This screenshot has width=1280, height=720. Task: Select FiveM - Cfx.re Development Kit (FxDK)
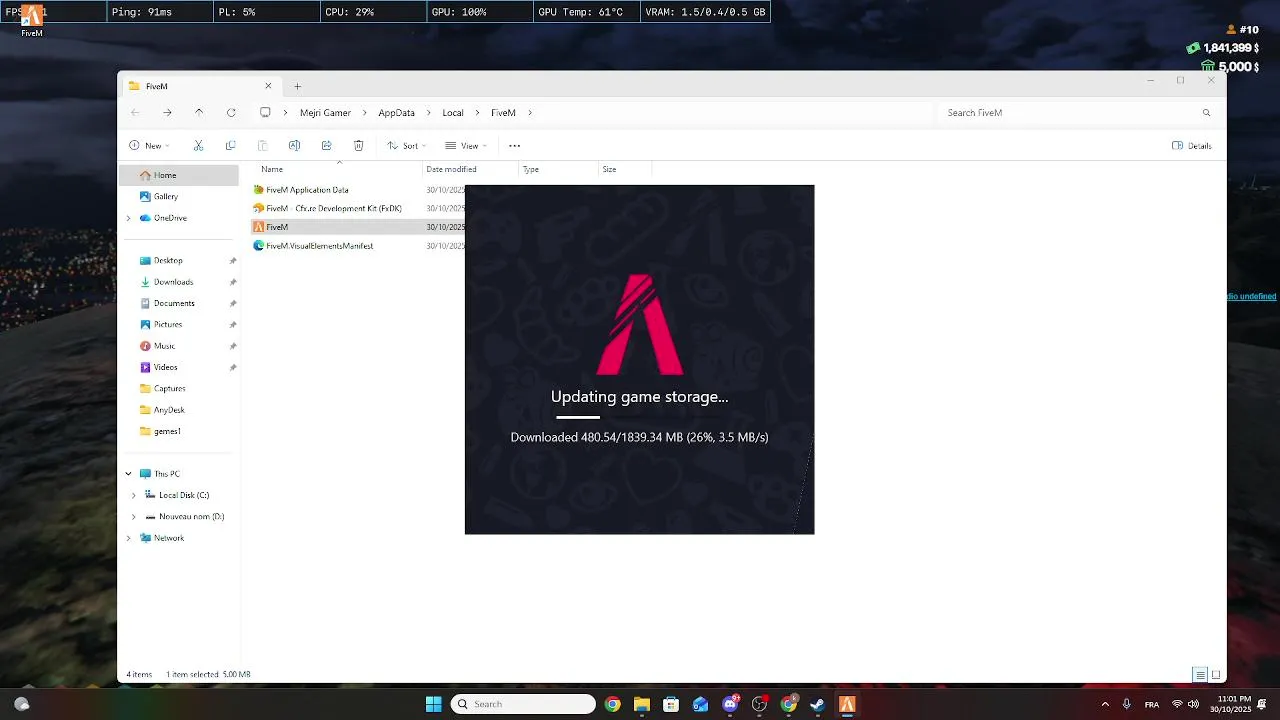click(327, 208)
